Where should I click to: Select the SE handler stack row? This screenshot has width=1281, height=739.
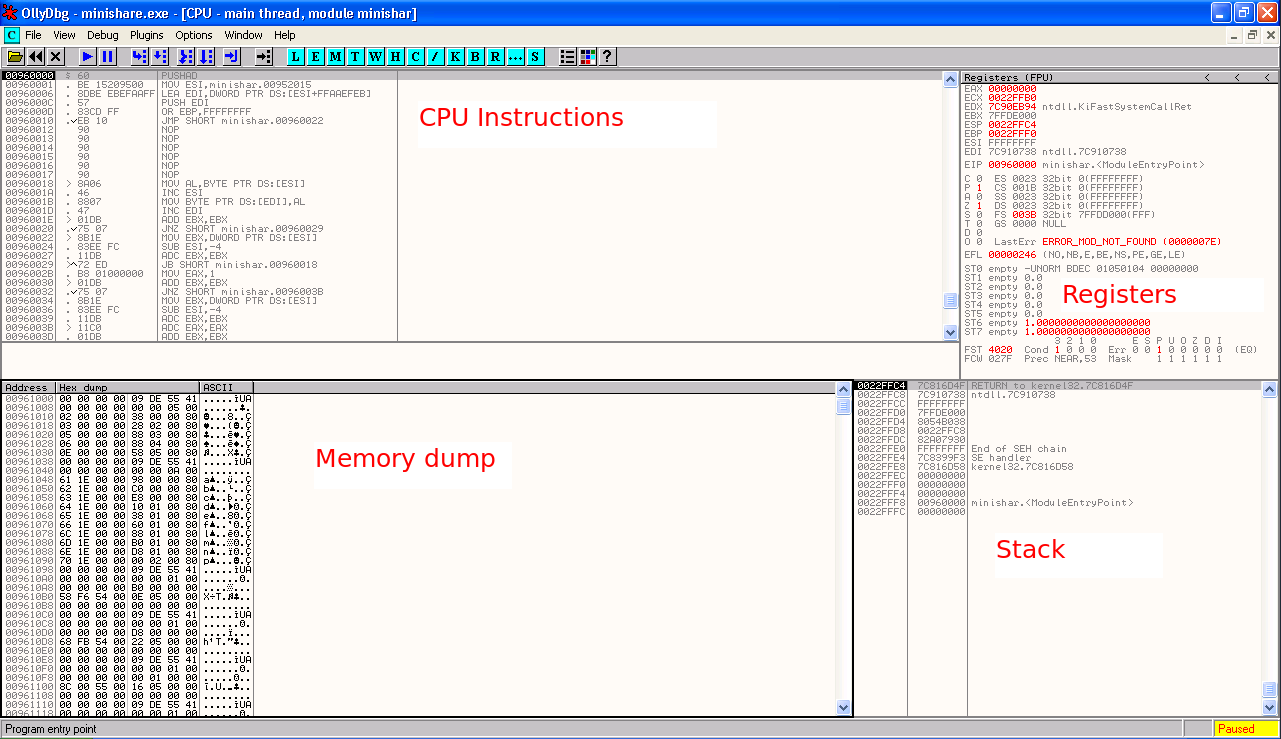pyautogui.click(x=1058, y=458)
